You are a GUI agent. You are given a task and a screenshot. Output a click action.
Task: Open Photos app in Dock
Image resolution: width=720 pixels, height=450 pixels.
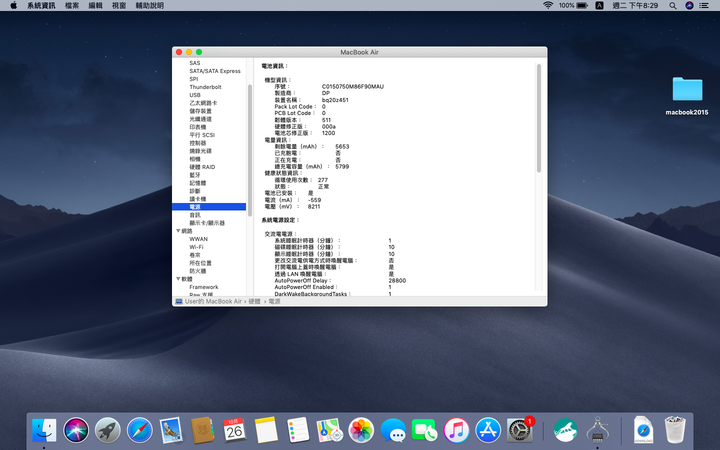tap(361, 431)
